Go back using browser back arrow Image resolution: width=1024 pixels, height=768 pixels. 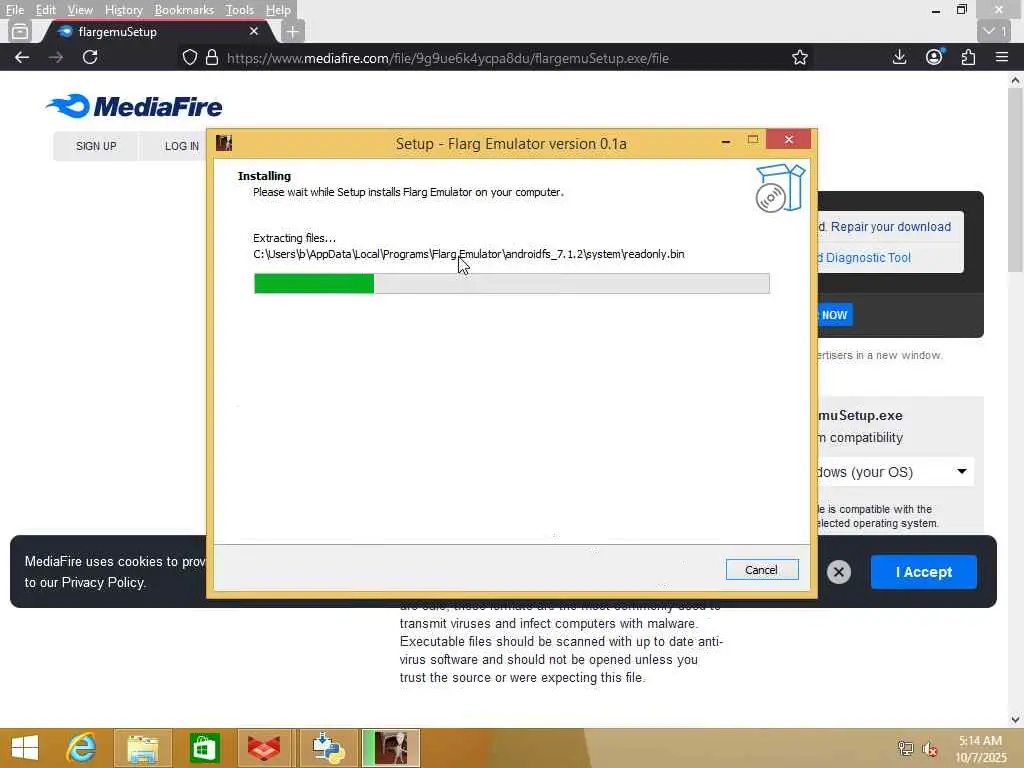tap(22, 57)
